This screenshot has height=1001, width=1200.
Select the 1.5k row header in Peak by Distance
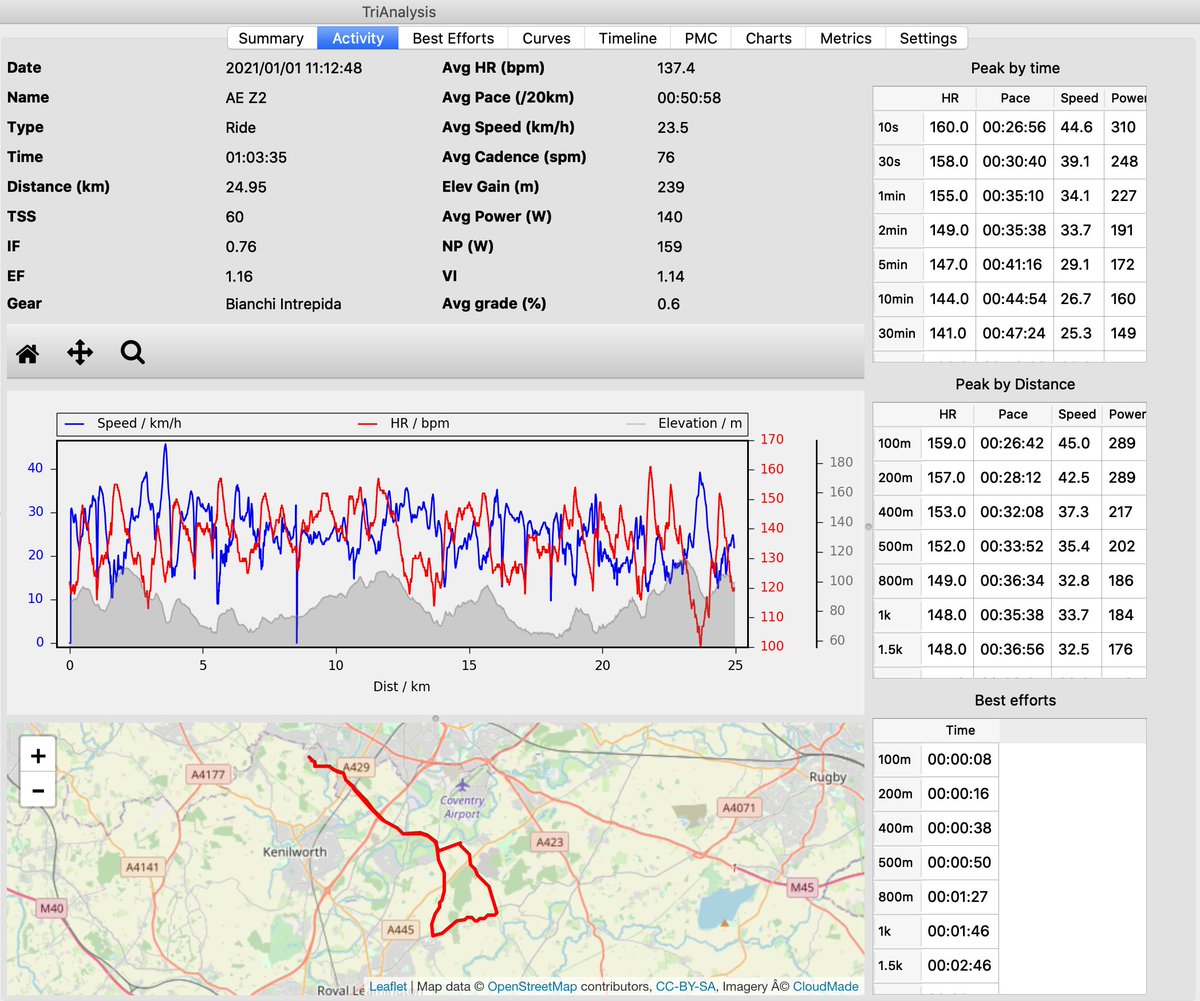tap(897, 649)
